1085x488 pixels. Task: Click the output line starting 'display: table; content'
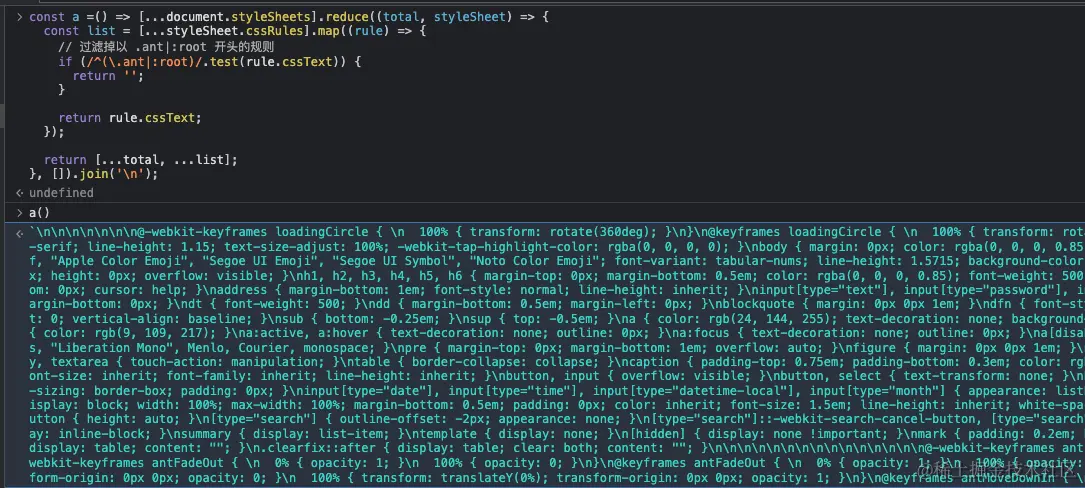coord(557,448)
